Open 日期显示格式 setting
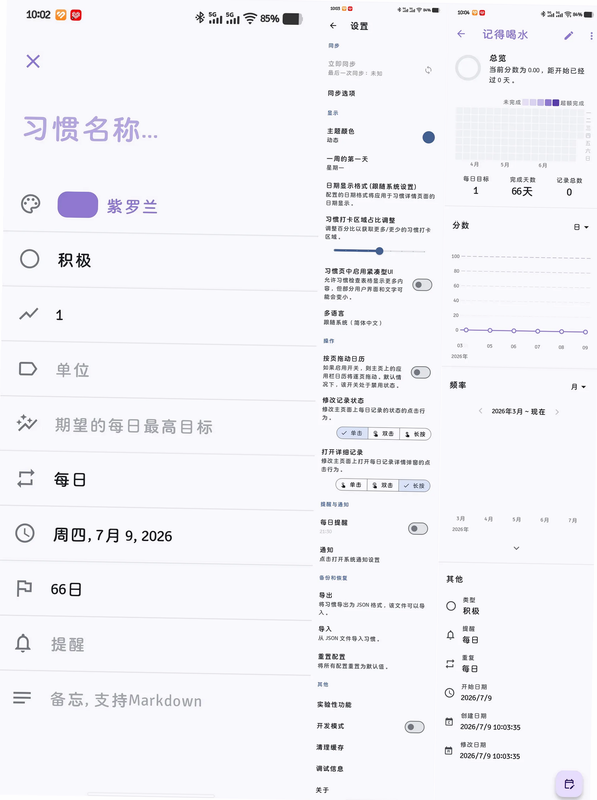 pos(380,194)
